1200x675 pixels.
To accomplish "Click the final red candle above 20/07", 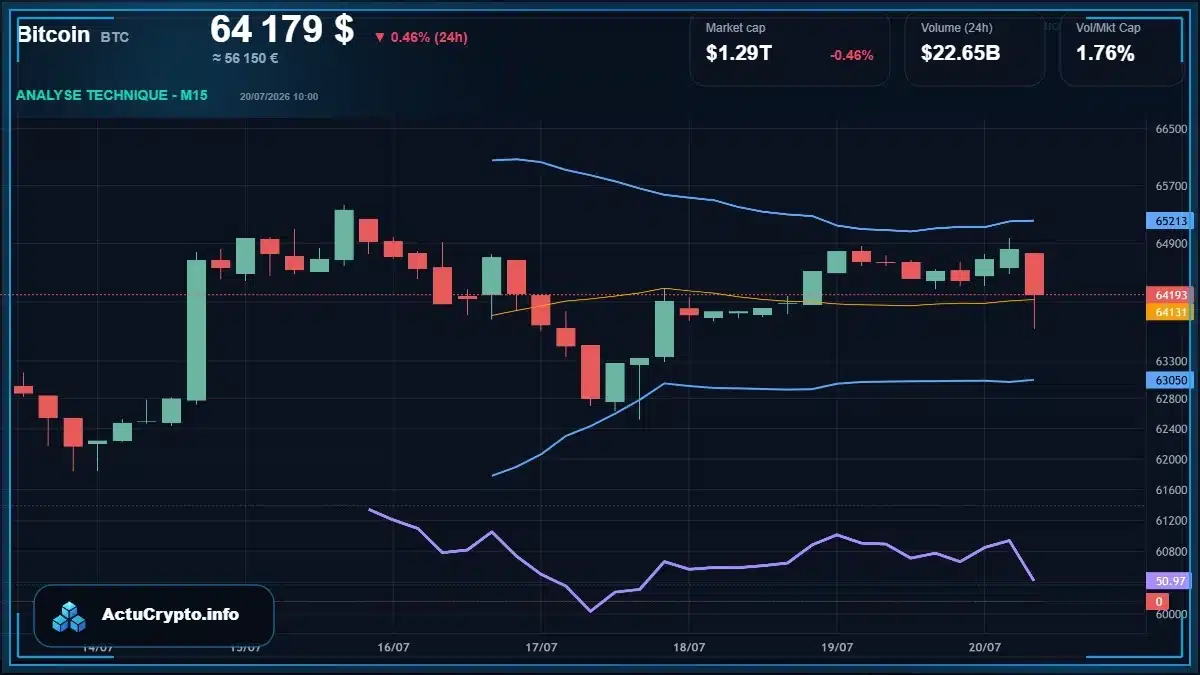I will [x=1034, y=274].
